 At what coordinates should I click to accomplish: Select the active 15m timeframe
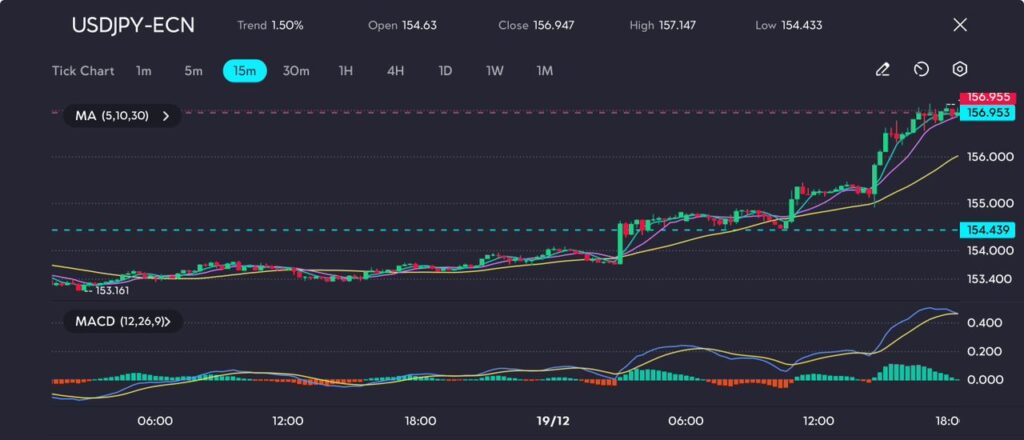coord(244,71)
